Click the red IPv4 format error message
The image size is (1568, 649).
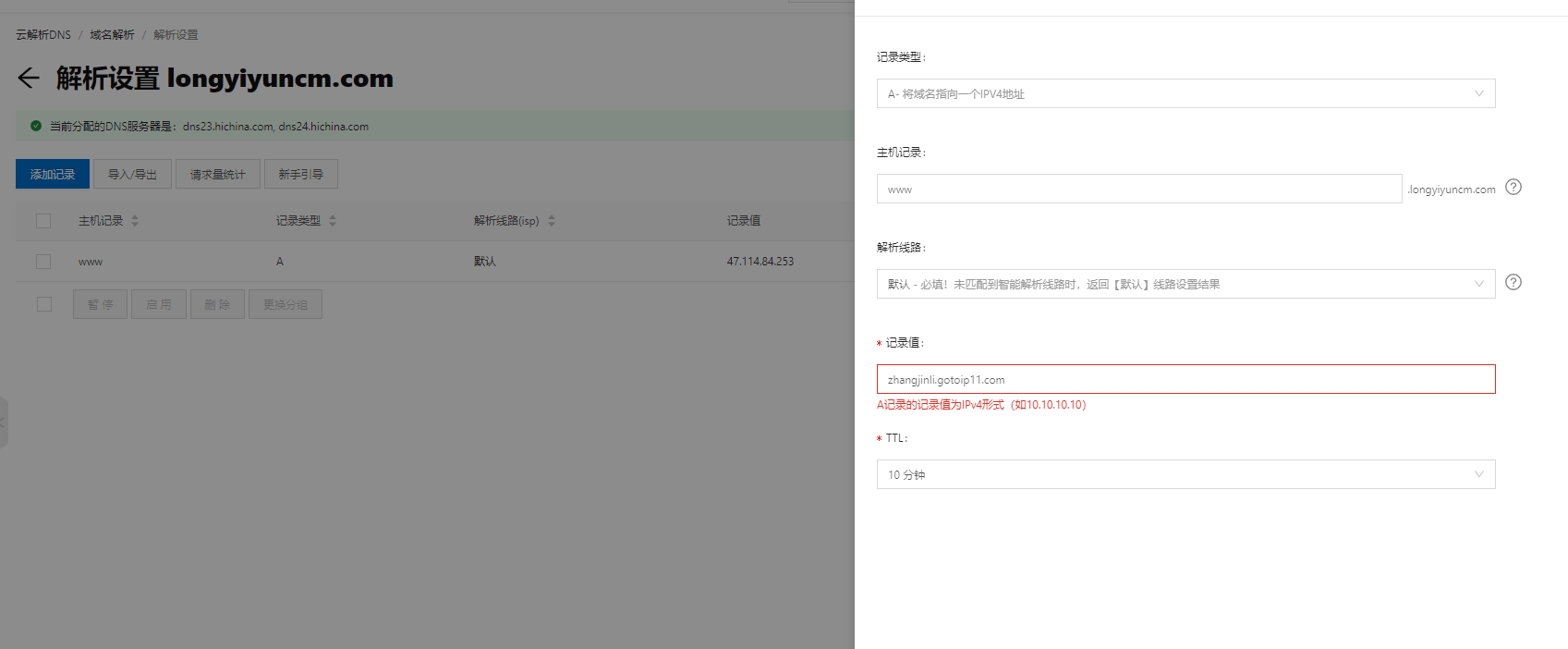tap(981, 405)
